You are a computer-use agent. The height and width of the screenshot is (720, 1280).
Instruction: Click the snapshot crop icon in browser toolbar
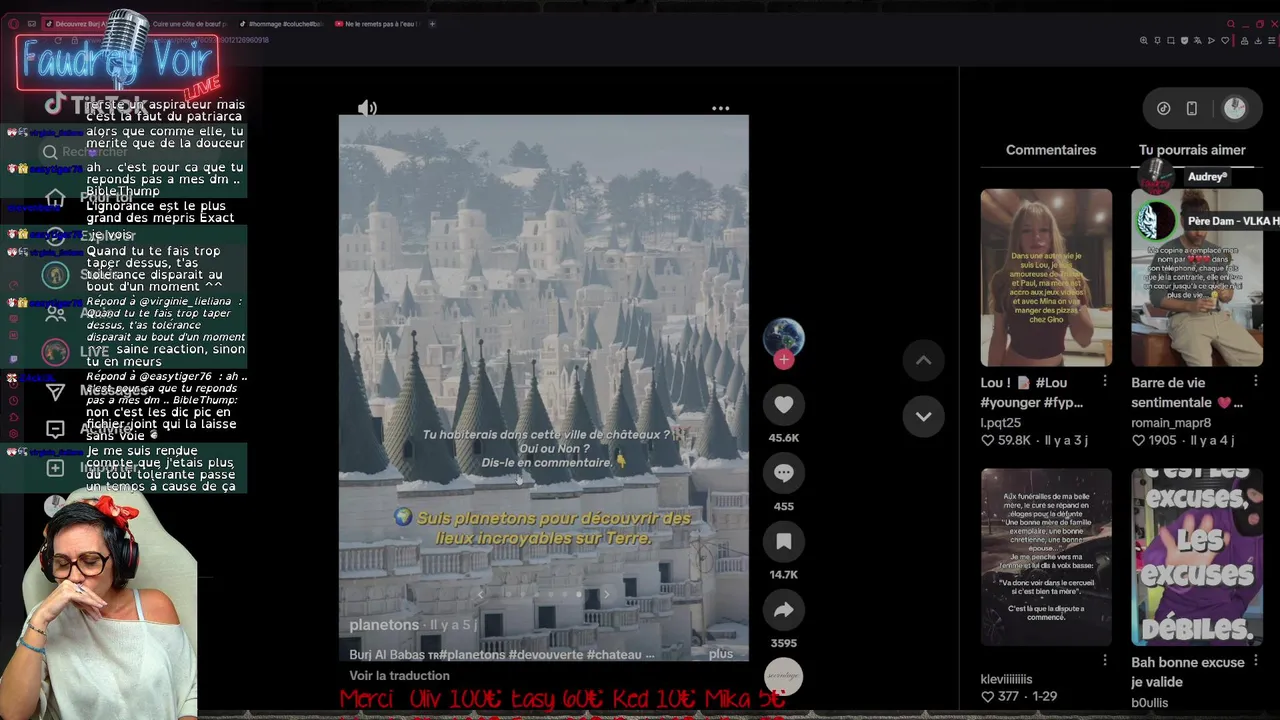pos(1171,41)
